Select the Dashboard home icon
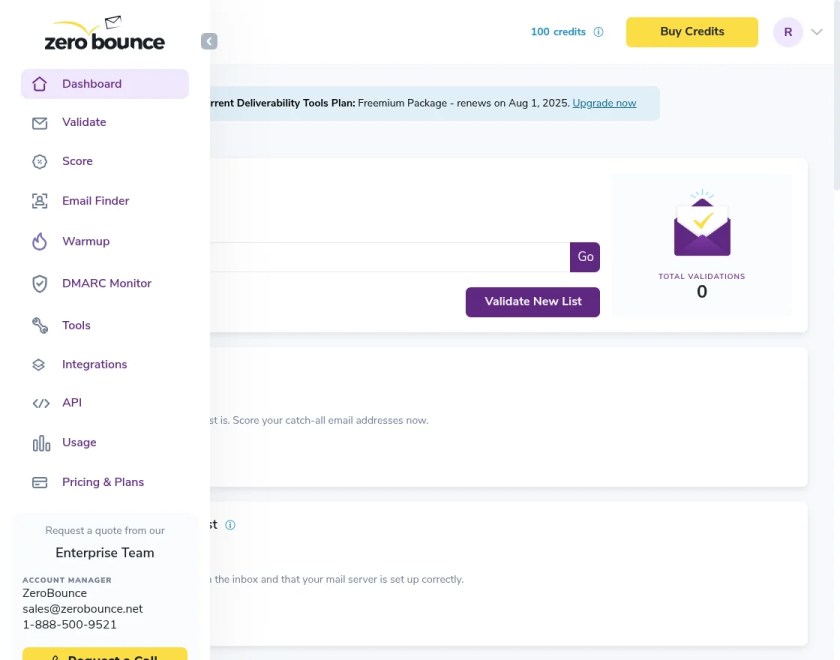This screenshot has width=840, height=660. click(40, 84)
